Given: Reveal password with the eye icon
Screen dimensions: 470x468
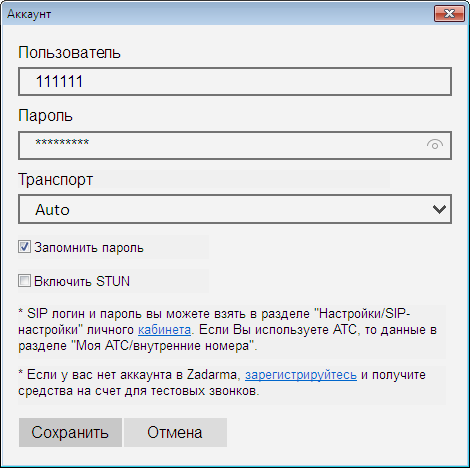Looking at the screenshot, I should [x=435, y=145].
